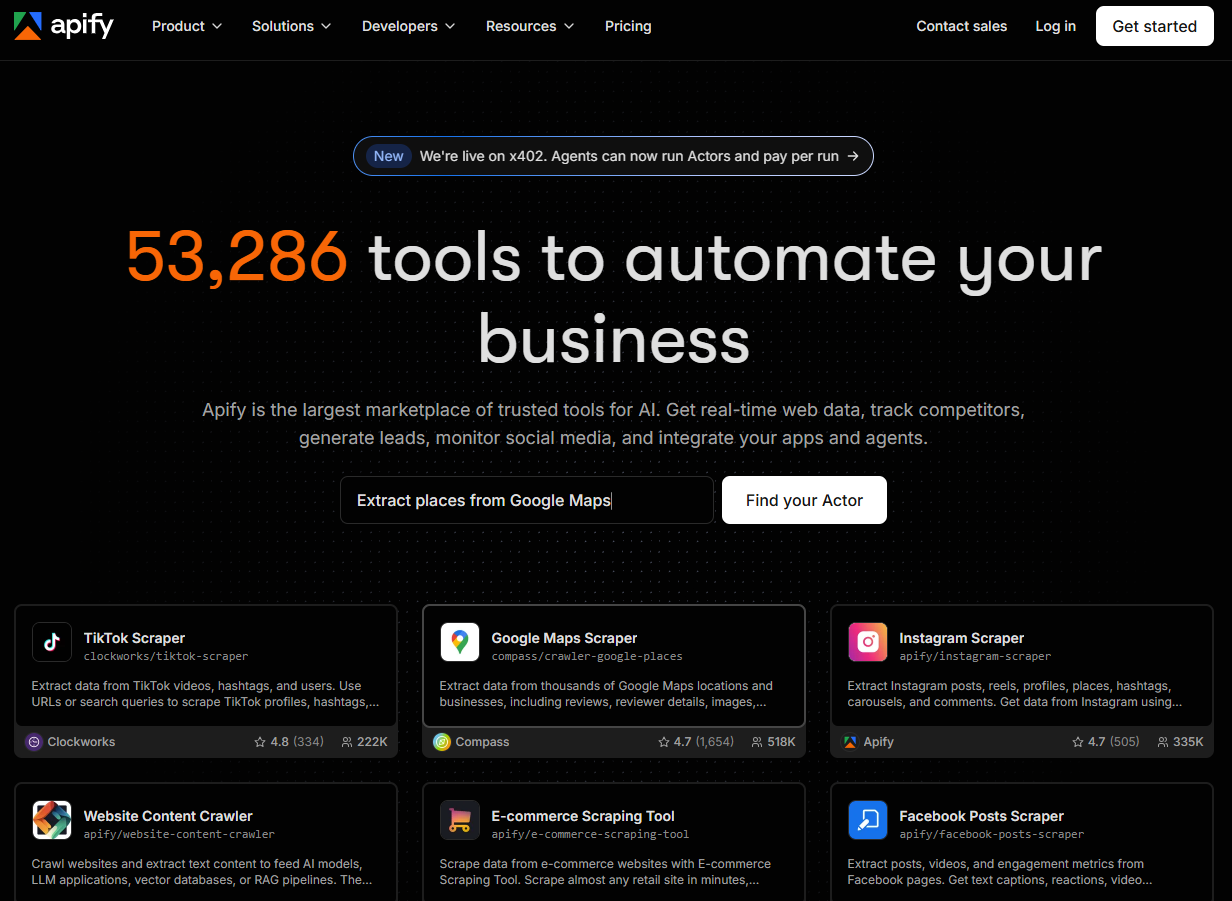Click the users icon beside 222K
The image size is (1232, 901).
click(x=347, y=742)
